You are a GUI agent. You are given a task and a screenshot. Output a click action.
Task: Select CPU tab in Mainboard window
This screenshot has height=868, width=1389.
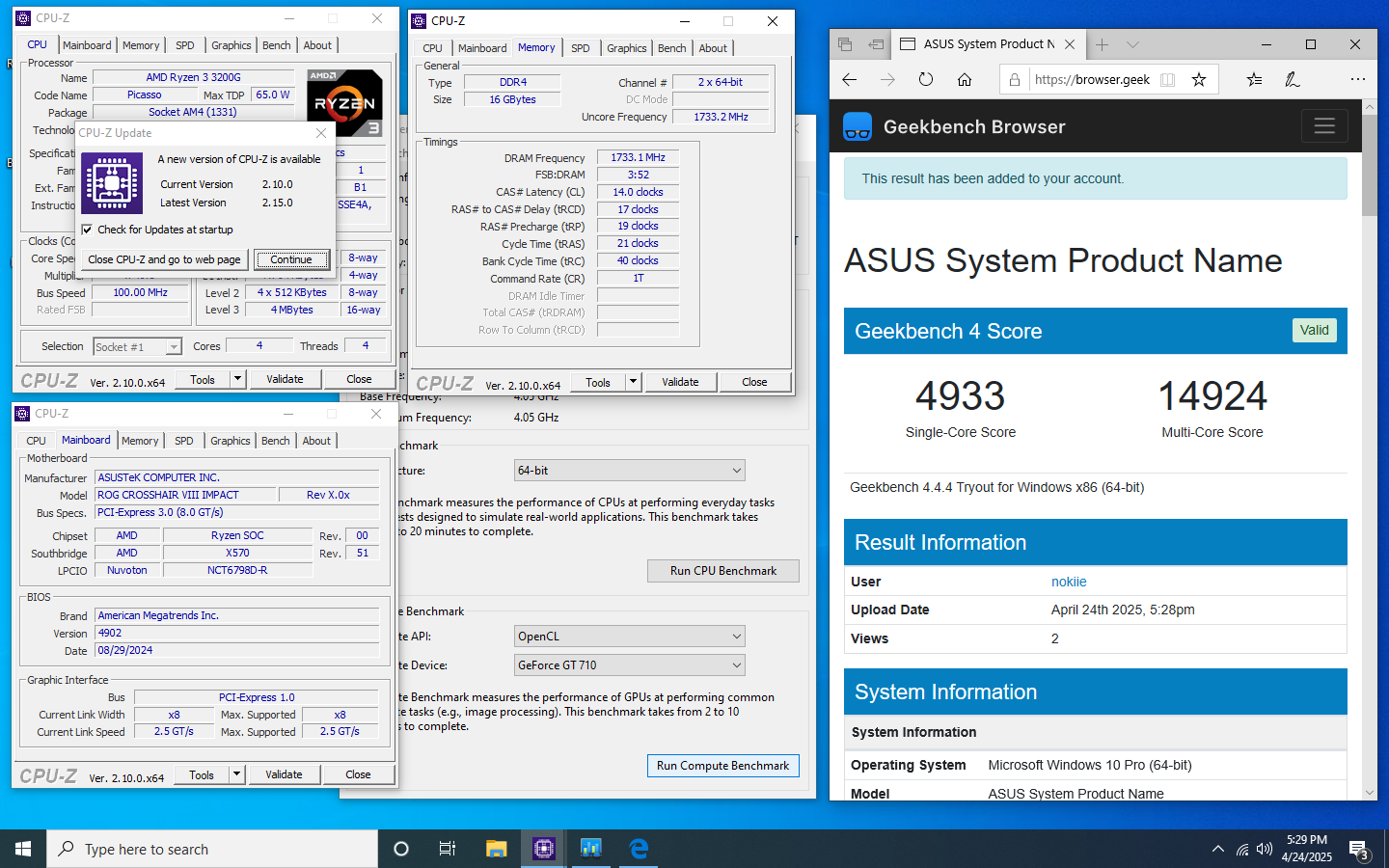[x=36, y=441]
